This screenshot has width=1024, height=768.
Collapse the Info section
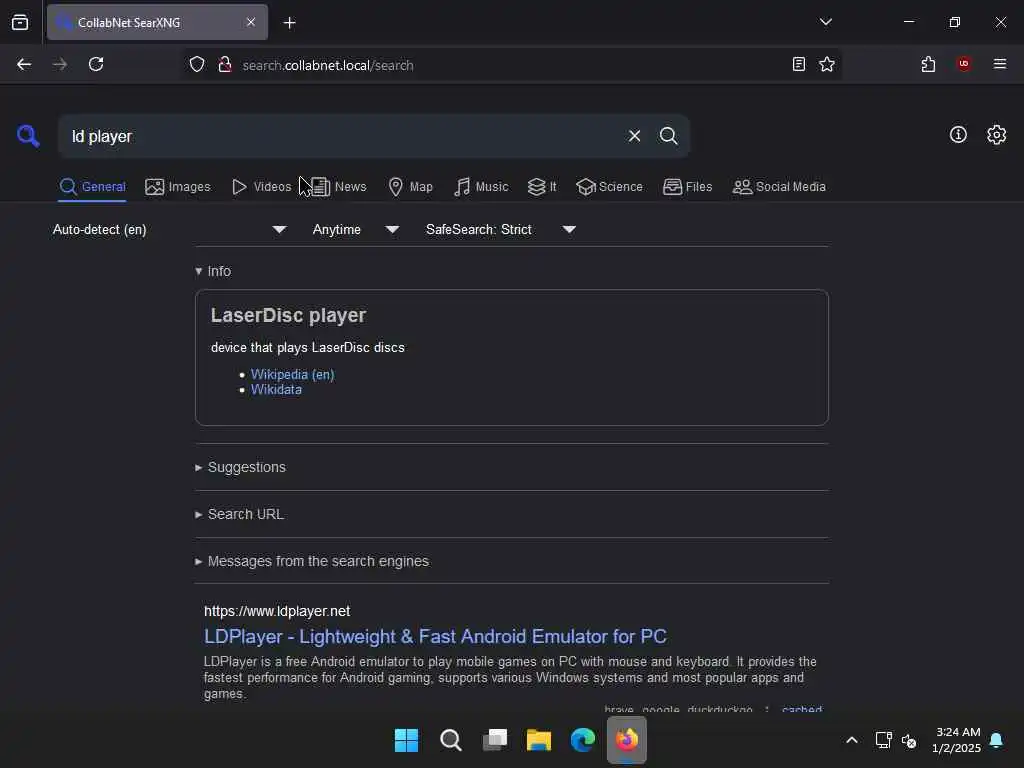[x=213, y=271]
